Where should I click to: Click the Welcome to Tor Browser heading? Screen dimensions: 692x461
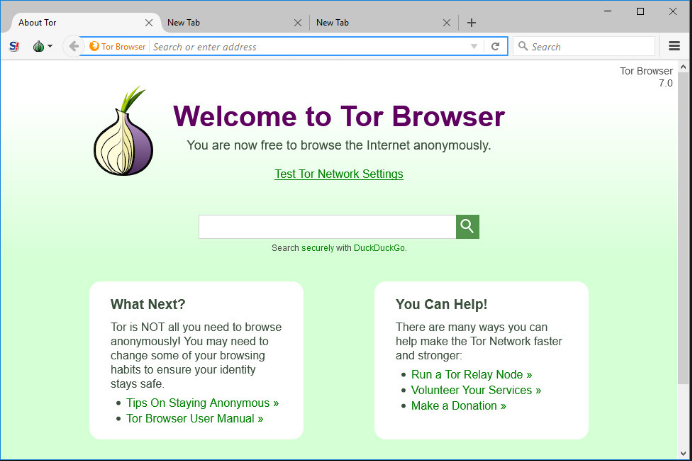point(339,116)
